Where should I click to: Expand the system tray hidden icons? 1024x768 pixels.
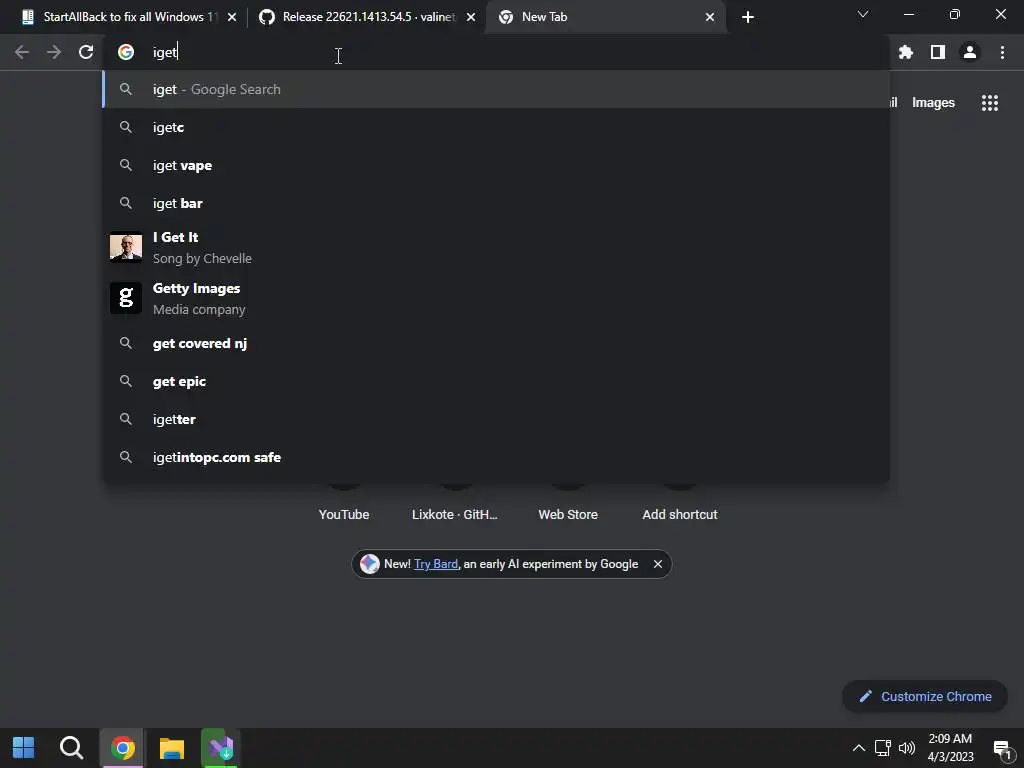859,748
